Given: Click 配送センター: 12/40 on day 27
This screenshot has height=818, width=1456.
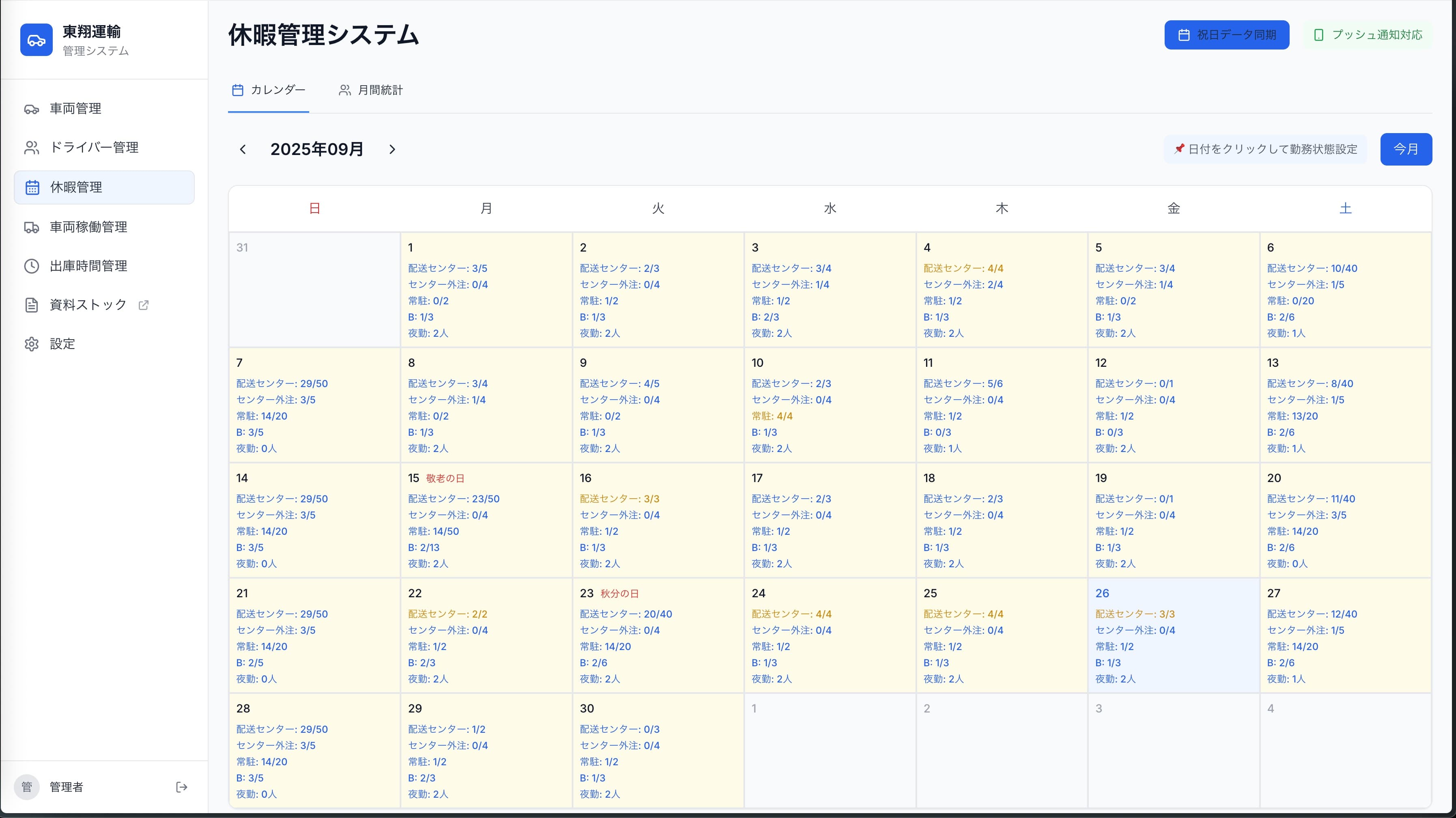Looking at the screenshot, I should pyautogui.click(x=1312, y=614).
